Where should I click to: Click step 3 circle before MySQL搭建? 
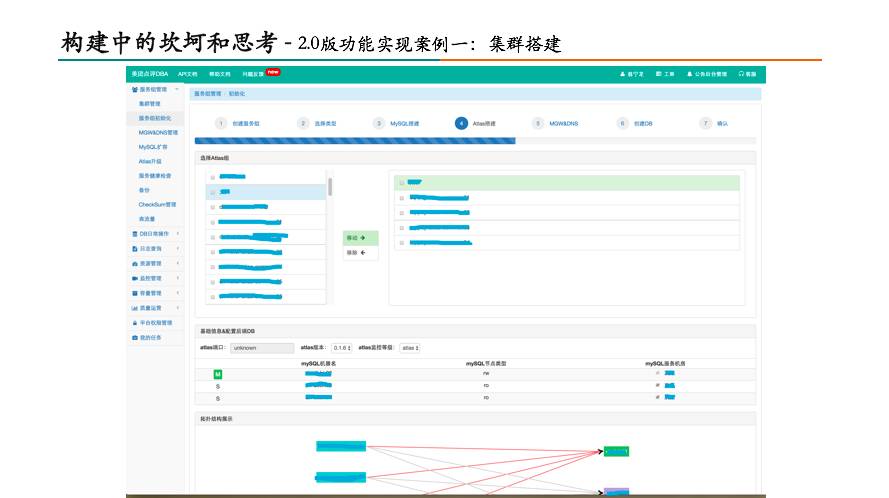[x=379, y=123]
